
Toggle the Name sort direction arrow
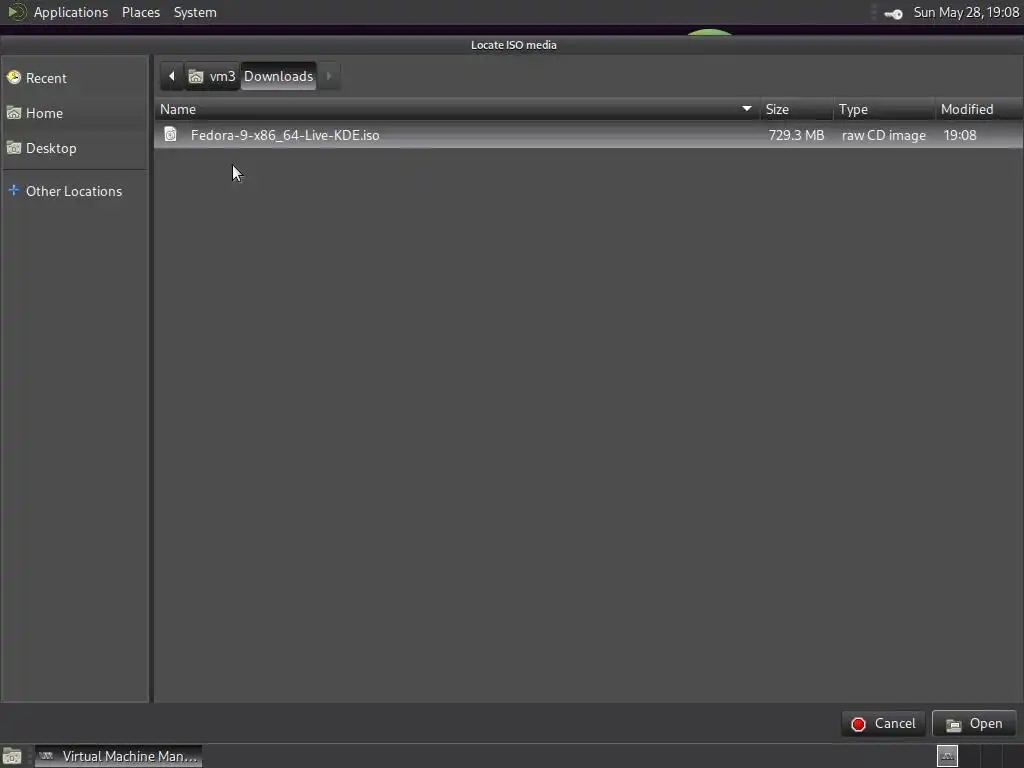746,109
